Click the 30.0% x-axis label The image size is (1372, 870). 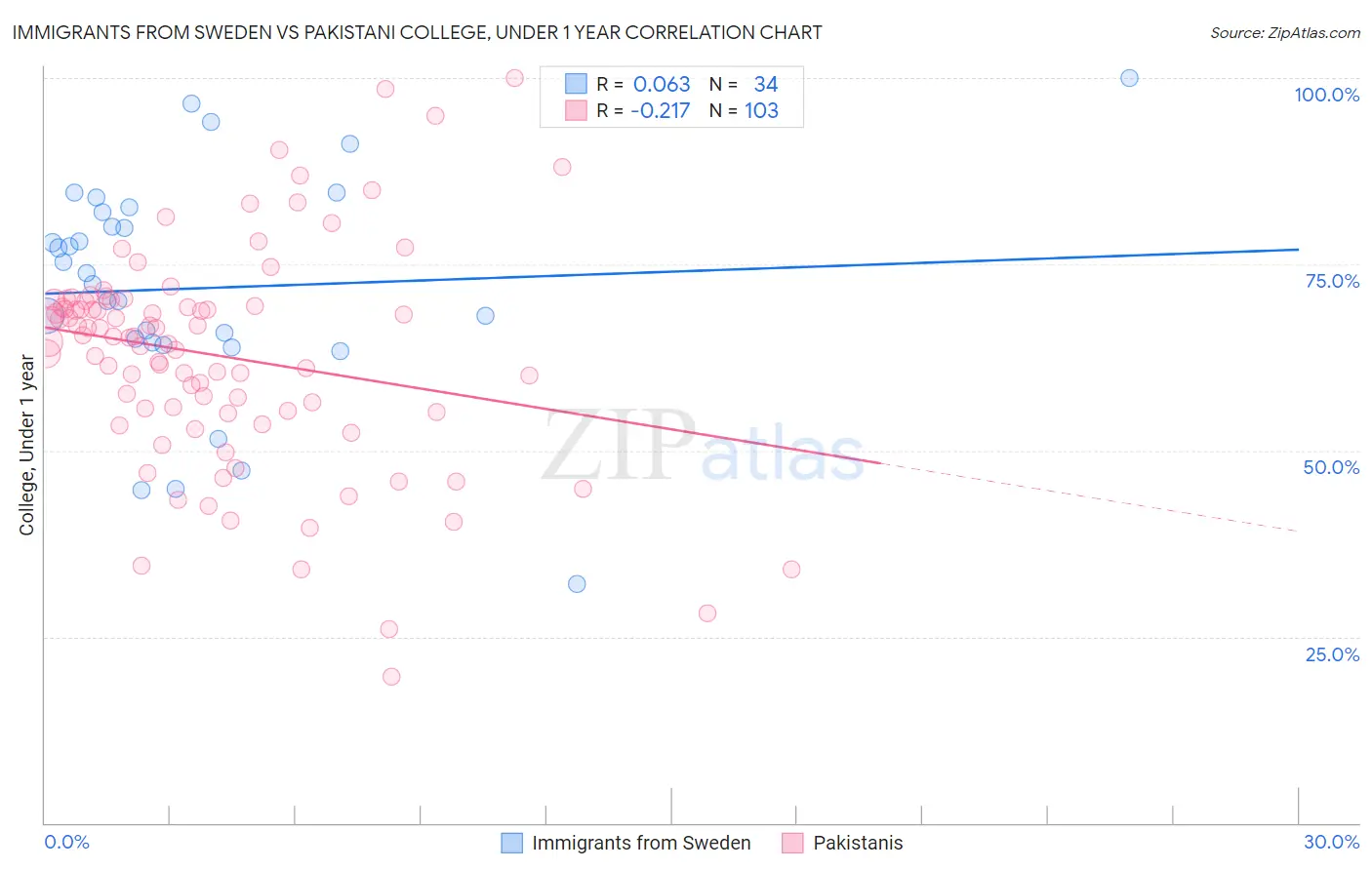(x=1331, y=842)
